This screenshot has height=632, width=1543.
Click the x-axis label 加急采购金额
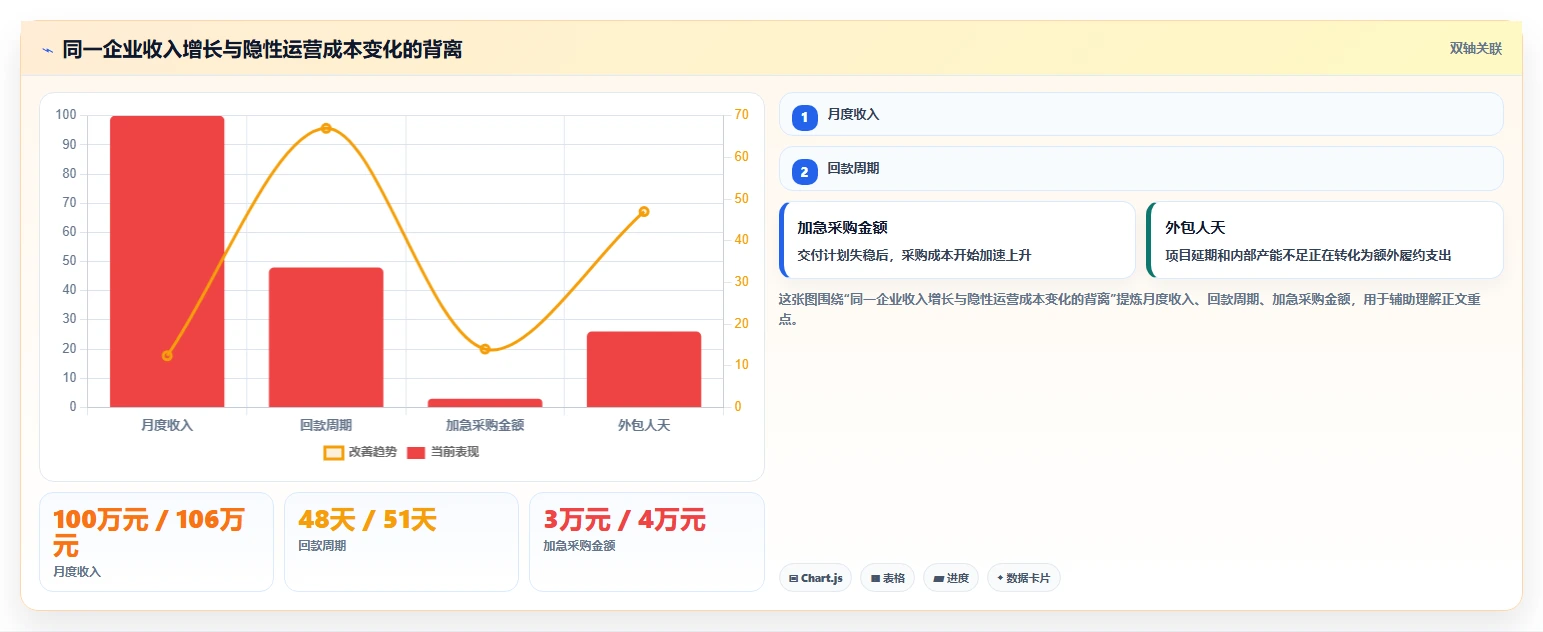(x=485, y=425)
